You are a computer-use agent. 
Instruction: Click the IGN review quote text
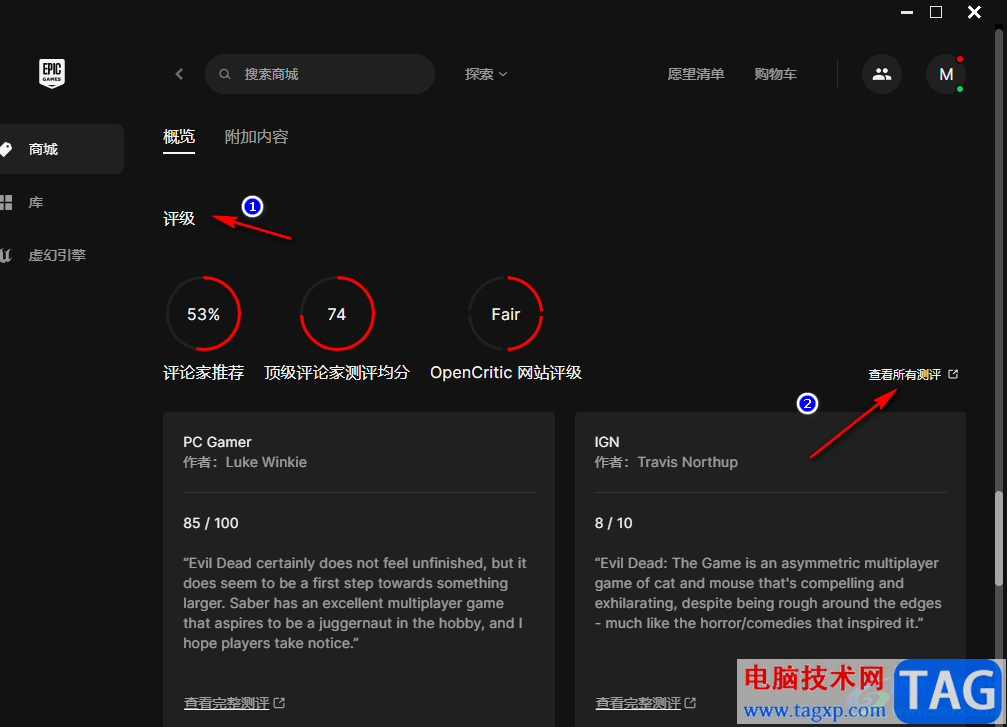[768, 593]
